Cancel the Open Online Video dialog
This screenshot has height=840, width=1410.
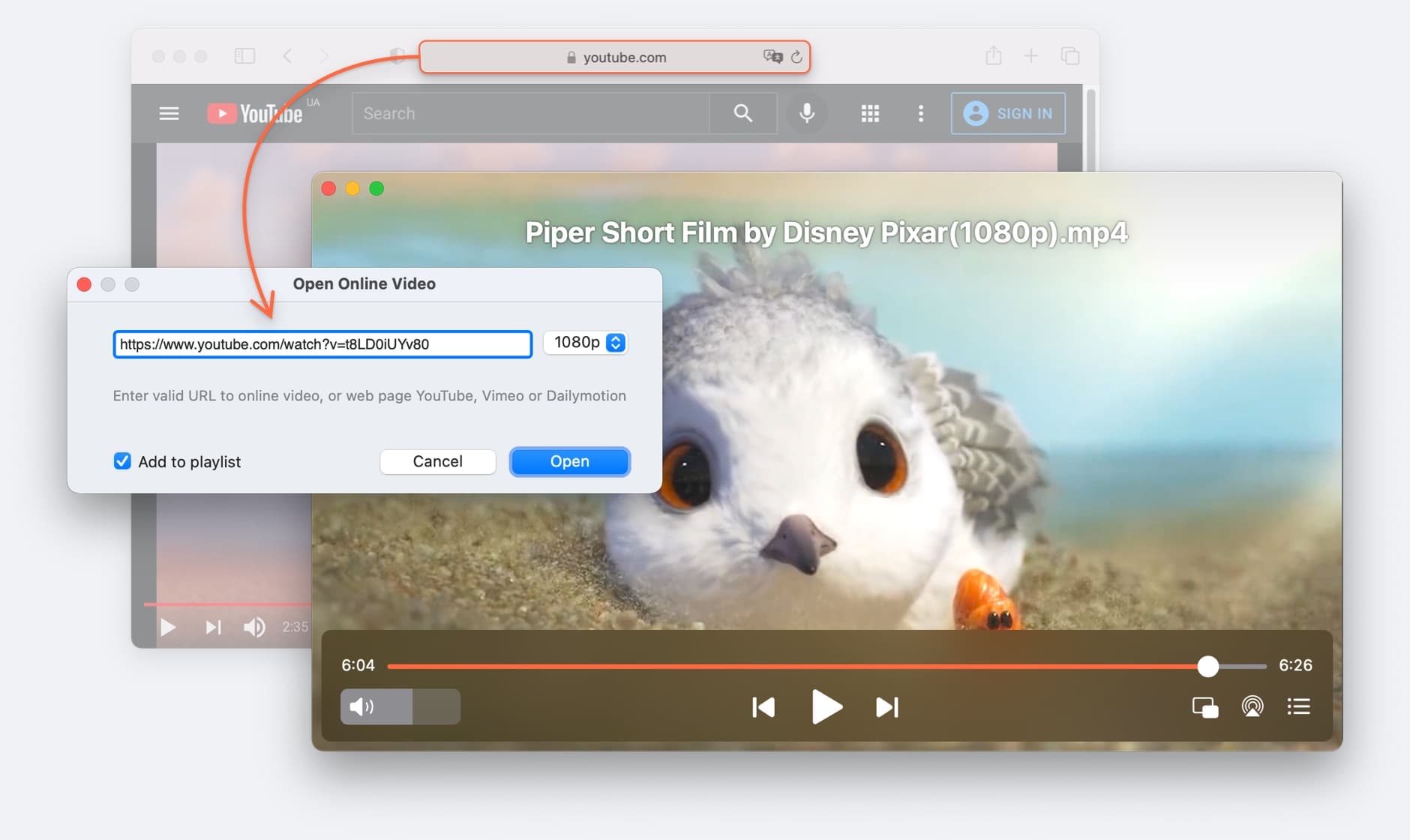click(437, 461)
